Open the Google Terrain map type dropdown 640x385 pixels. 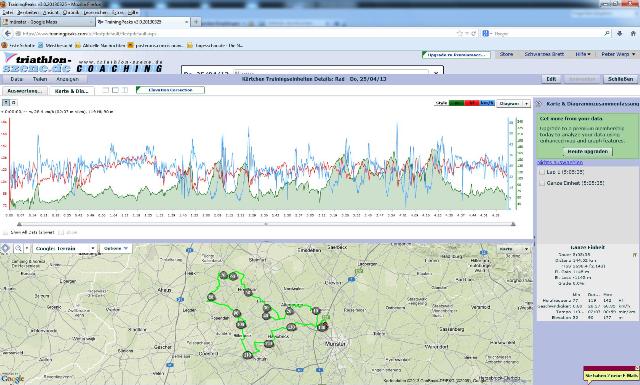click(64, 248)
